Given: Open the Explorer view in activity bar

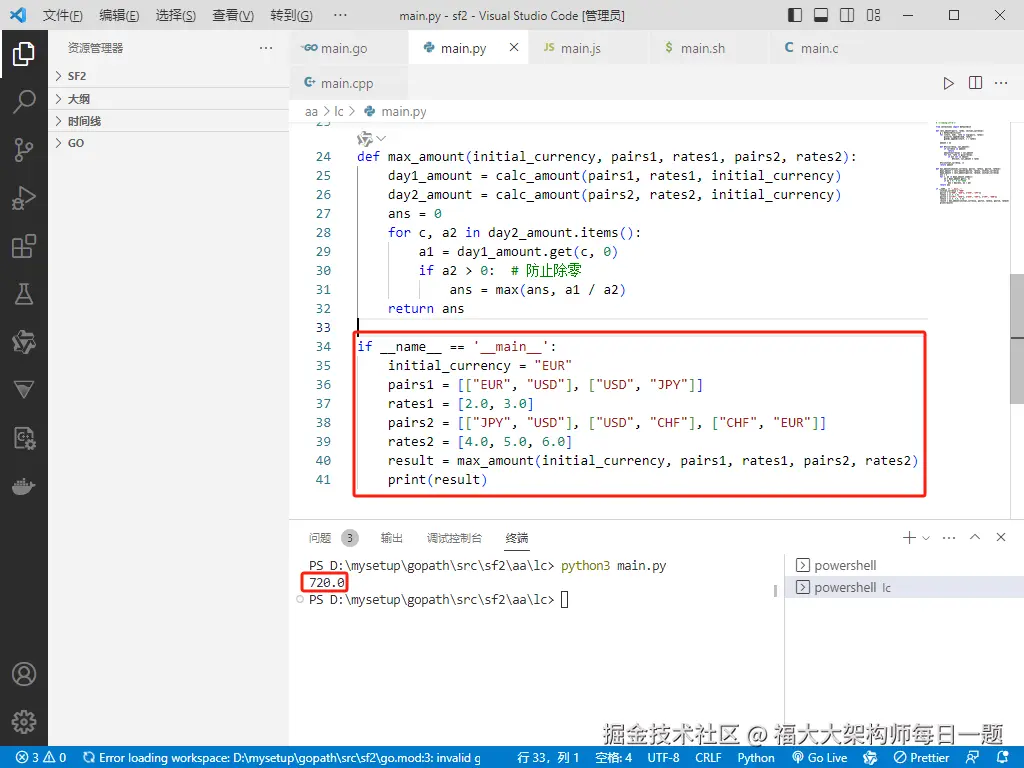Looking at the screenshot, I should (x=24, y=54).
